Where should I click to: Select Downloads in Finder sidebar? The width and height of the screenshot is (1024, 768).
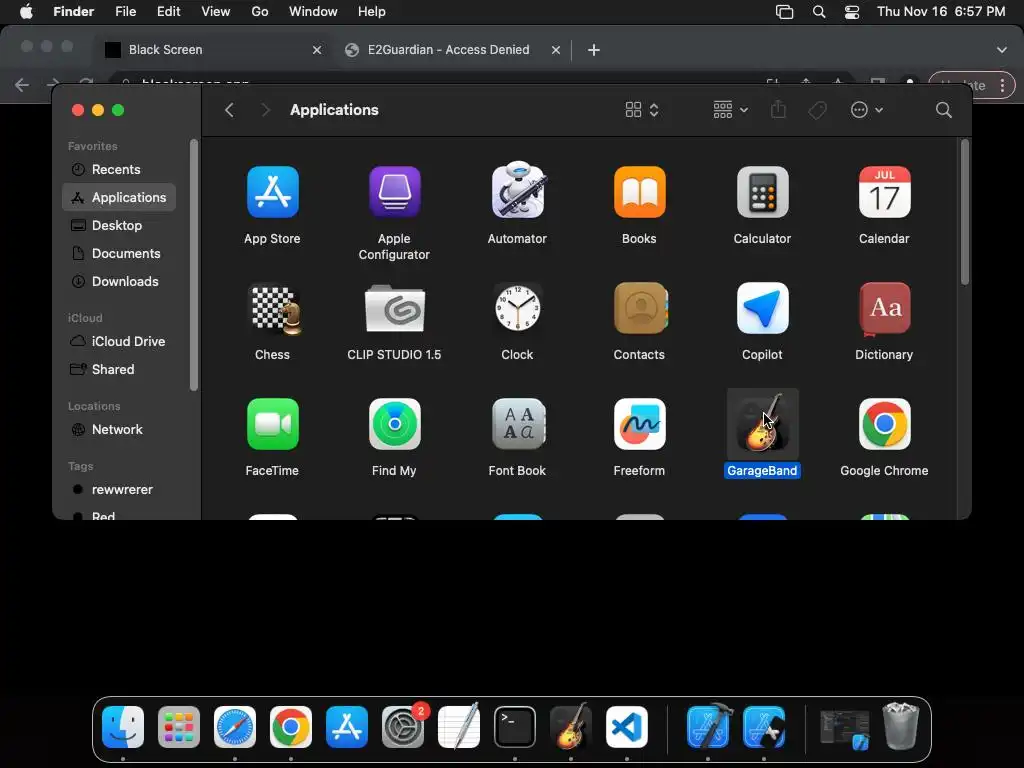tap(119, 281)
